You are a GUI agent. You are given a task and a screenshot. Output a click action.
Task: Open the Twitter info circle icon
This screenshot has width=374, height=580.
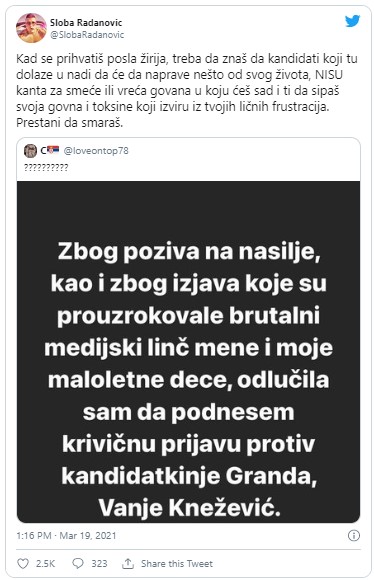[x=354, y=535]
